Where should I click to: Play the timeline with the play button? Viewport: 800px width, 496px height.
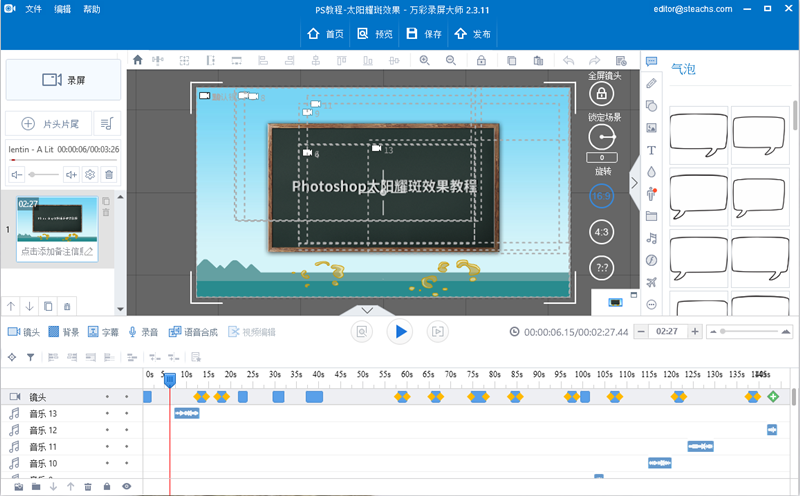[399, 331]
